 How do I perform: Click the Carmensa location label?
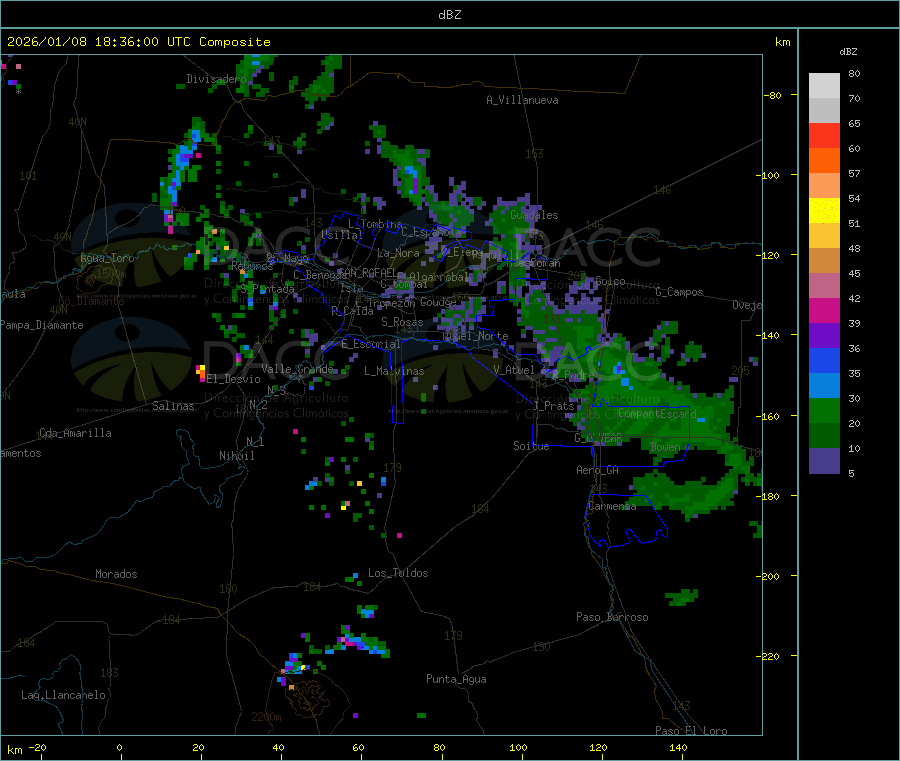click(x=612, y=506)
